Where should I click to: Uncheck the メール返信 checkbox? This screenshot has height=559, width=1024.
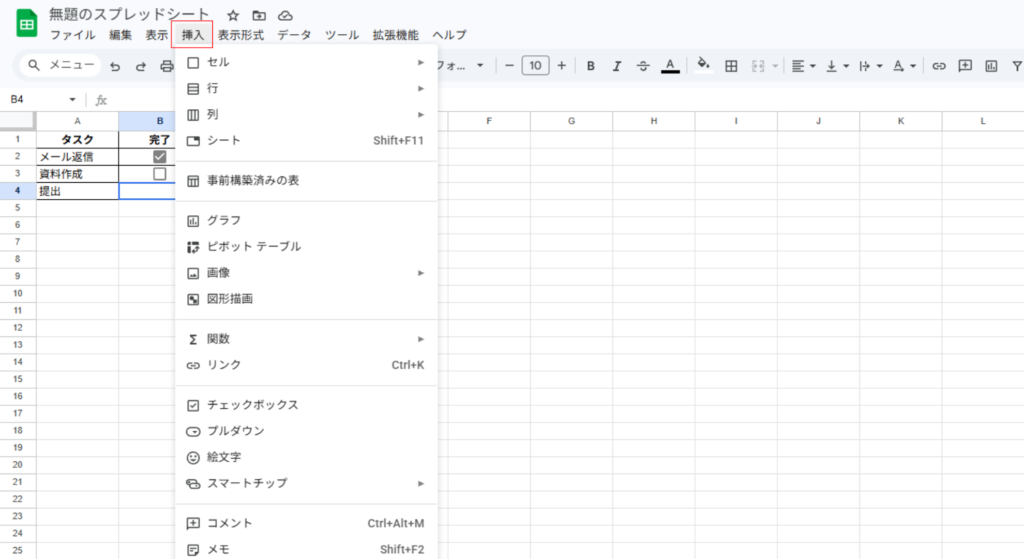[159, 157]
